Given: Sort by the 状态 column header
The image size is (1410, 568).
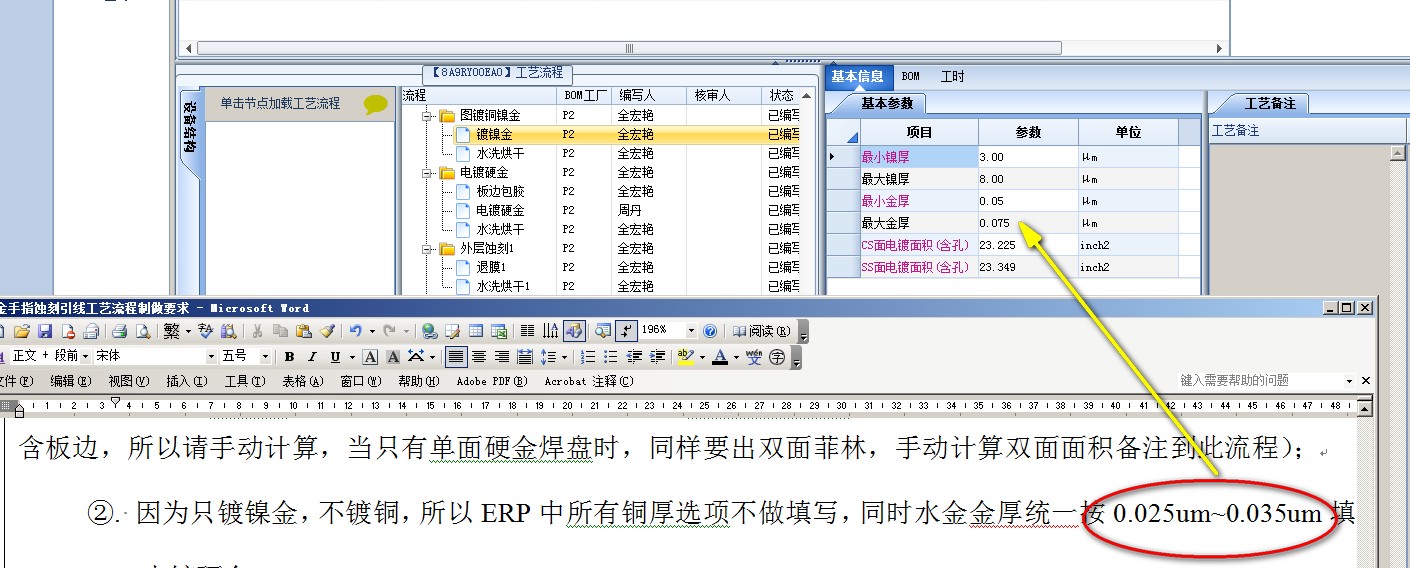Looking at the screenshot, I should click(782, 95).
